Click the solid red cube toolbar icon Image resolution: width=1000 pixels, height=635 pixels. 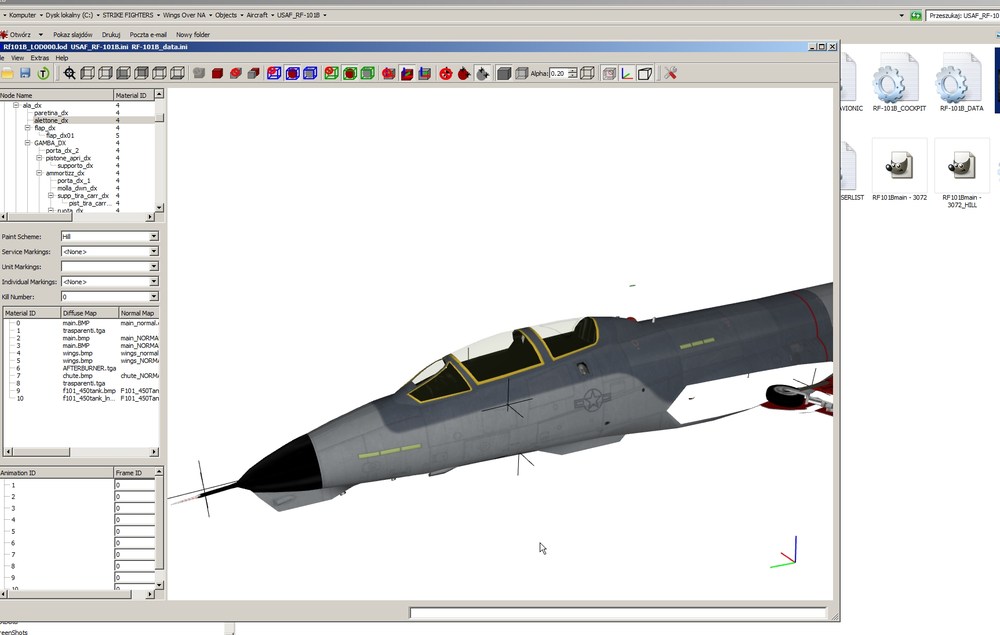pos(217,73)
